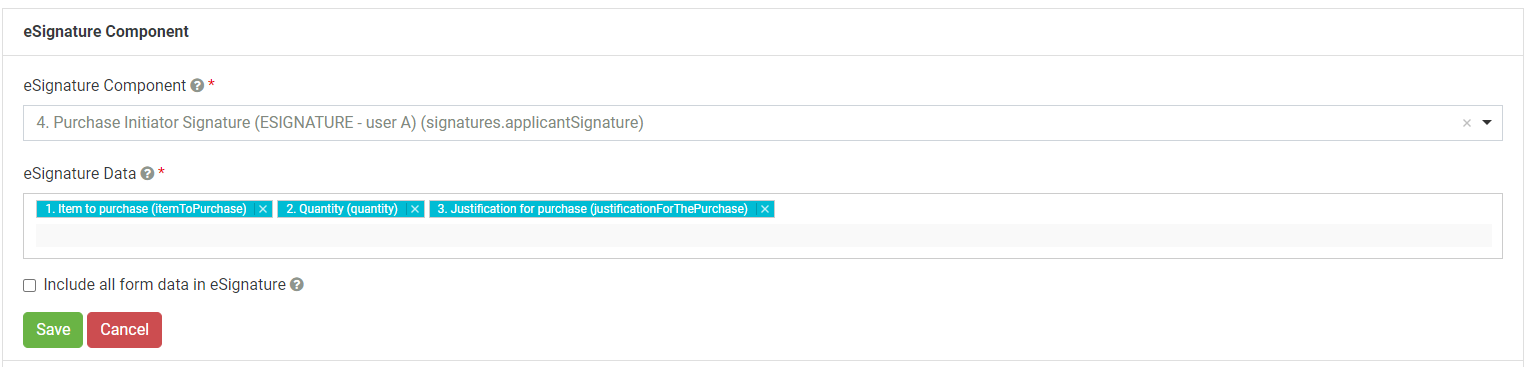
Task: Remove the Item to purchase tag
Action: click(262, 209)
